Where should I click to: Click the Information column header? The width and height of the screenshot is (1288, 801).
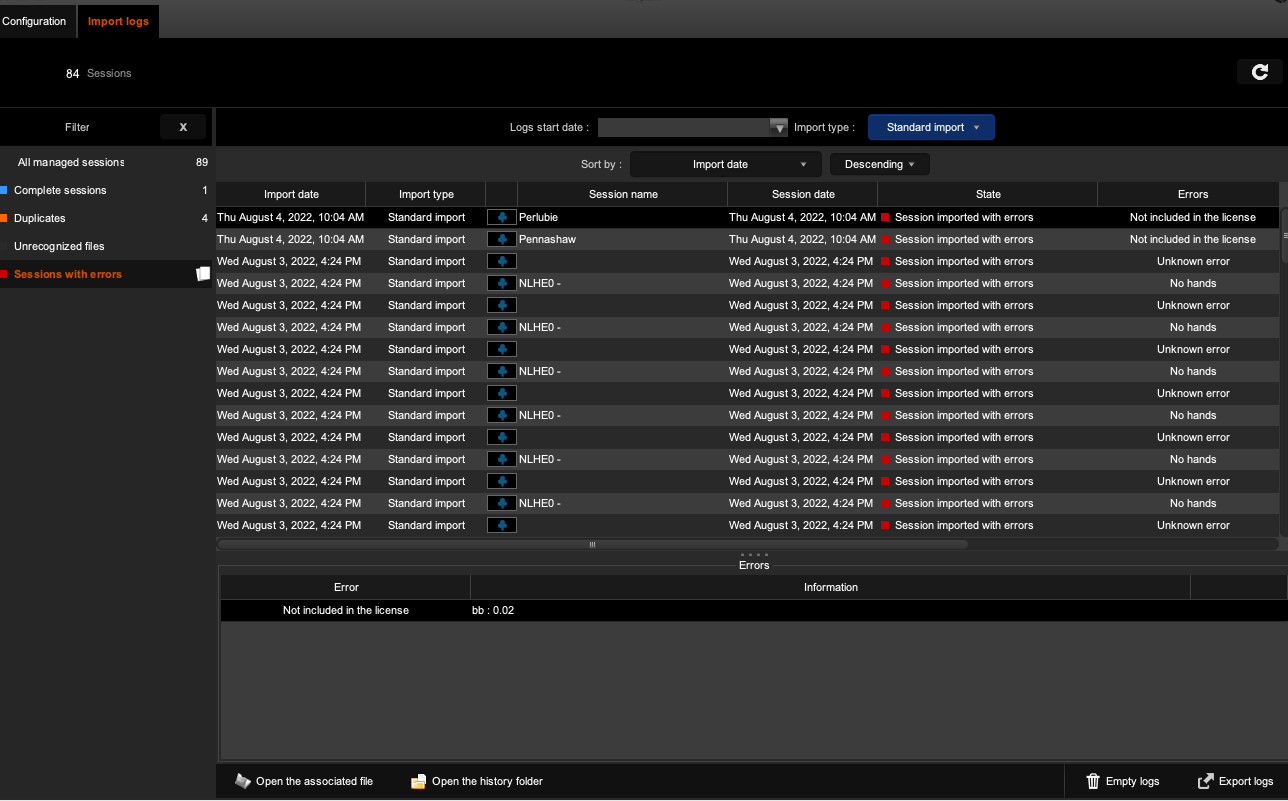point(830,587)
